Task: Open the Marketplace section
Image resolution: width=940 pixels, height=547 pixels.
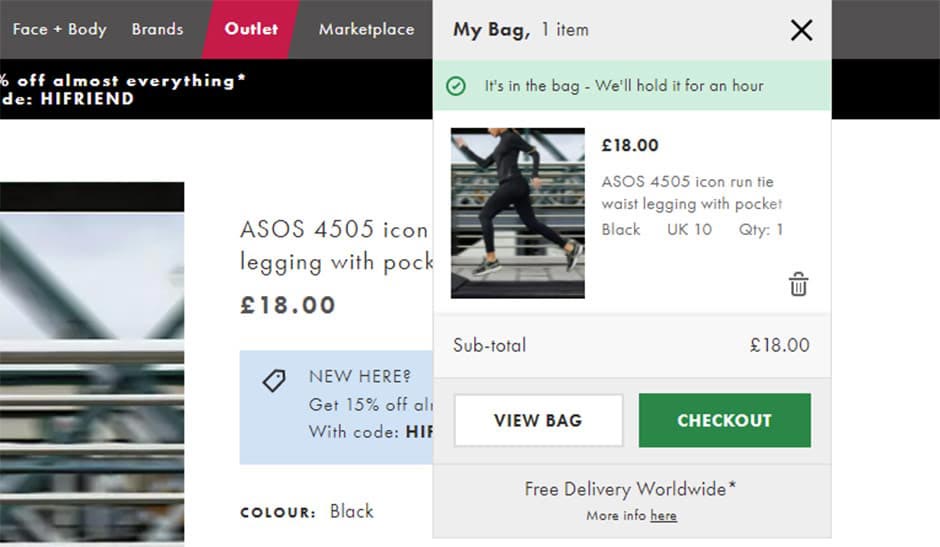Action: pyautogui.click(x=366, y=29)
